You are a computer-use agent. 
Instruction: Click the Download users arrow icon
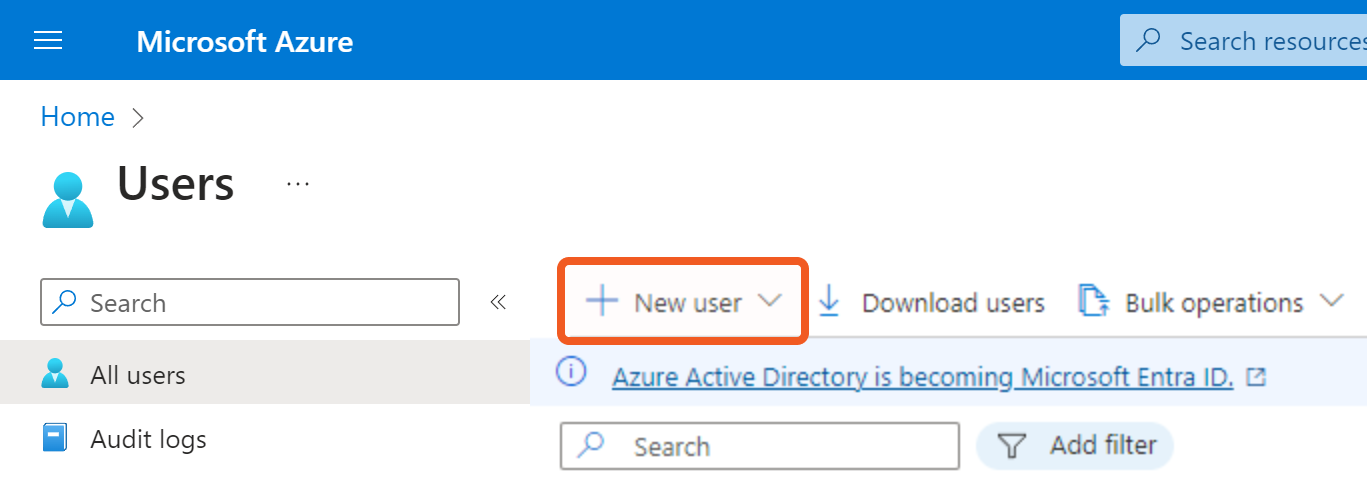pos(830,302)
